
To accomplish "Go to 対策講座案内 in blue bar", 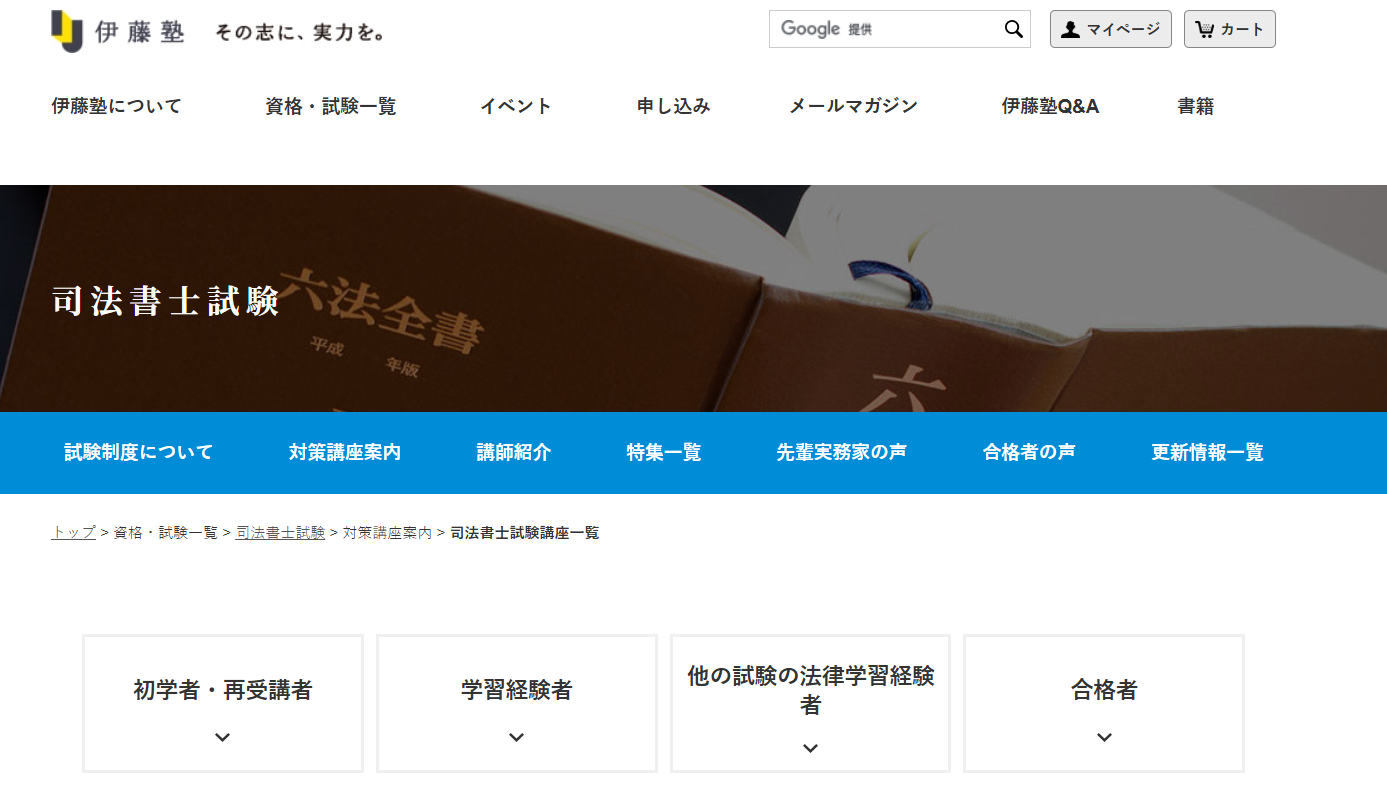I will [x=345, y=452].
